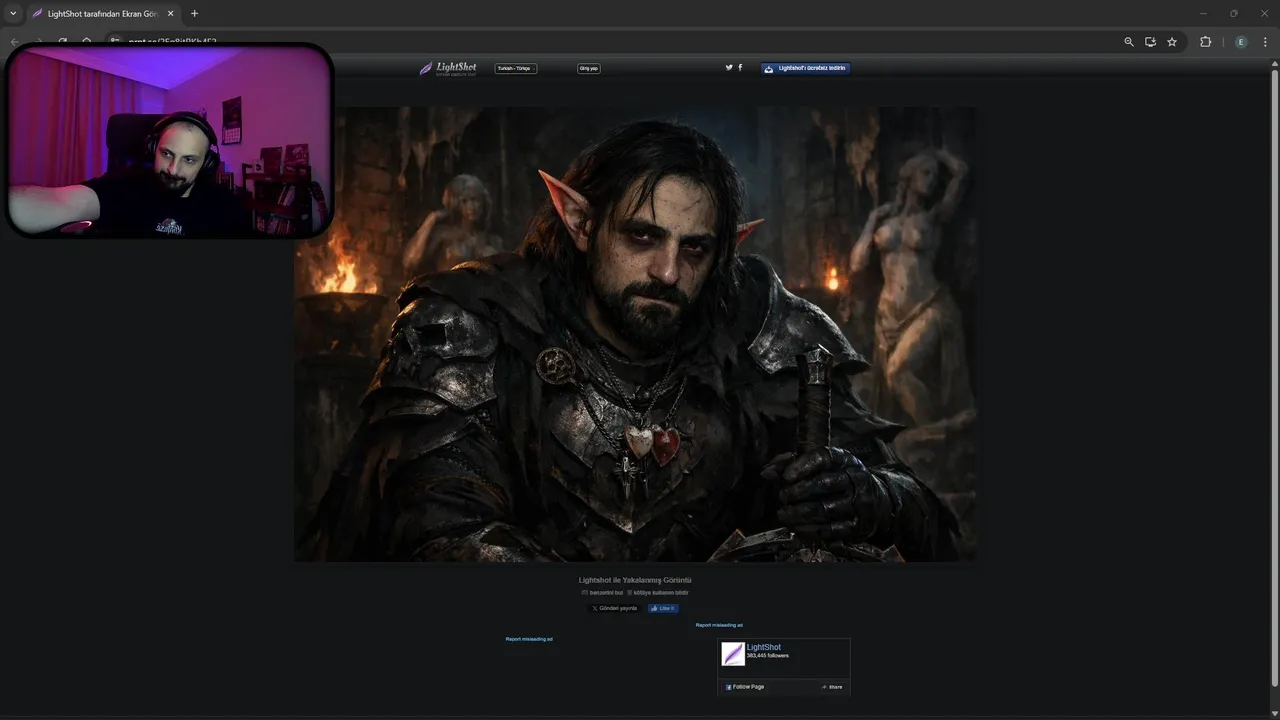
Task: Click the install app icon in address bar
Action: [1150, 42]
